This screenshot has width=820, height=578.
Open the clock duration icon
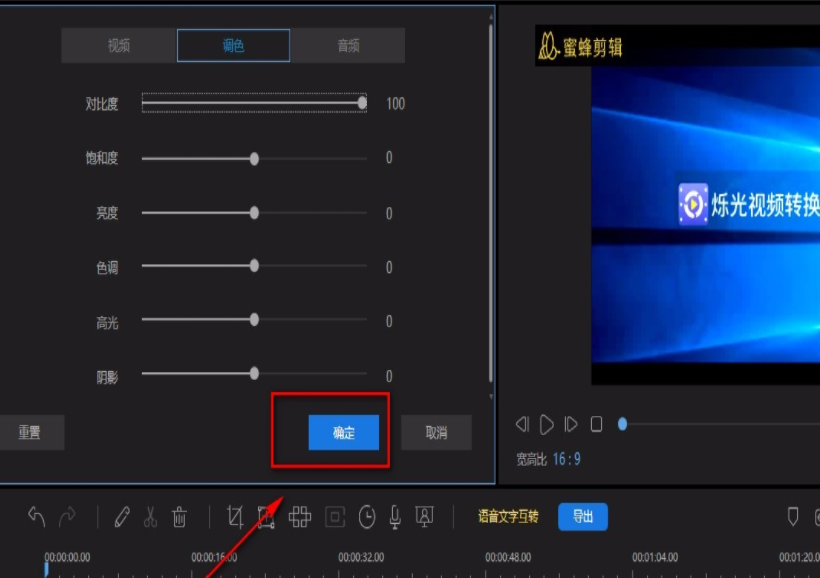coord(367,517)
